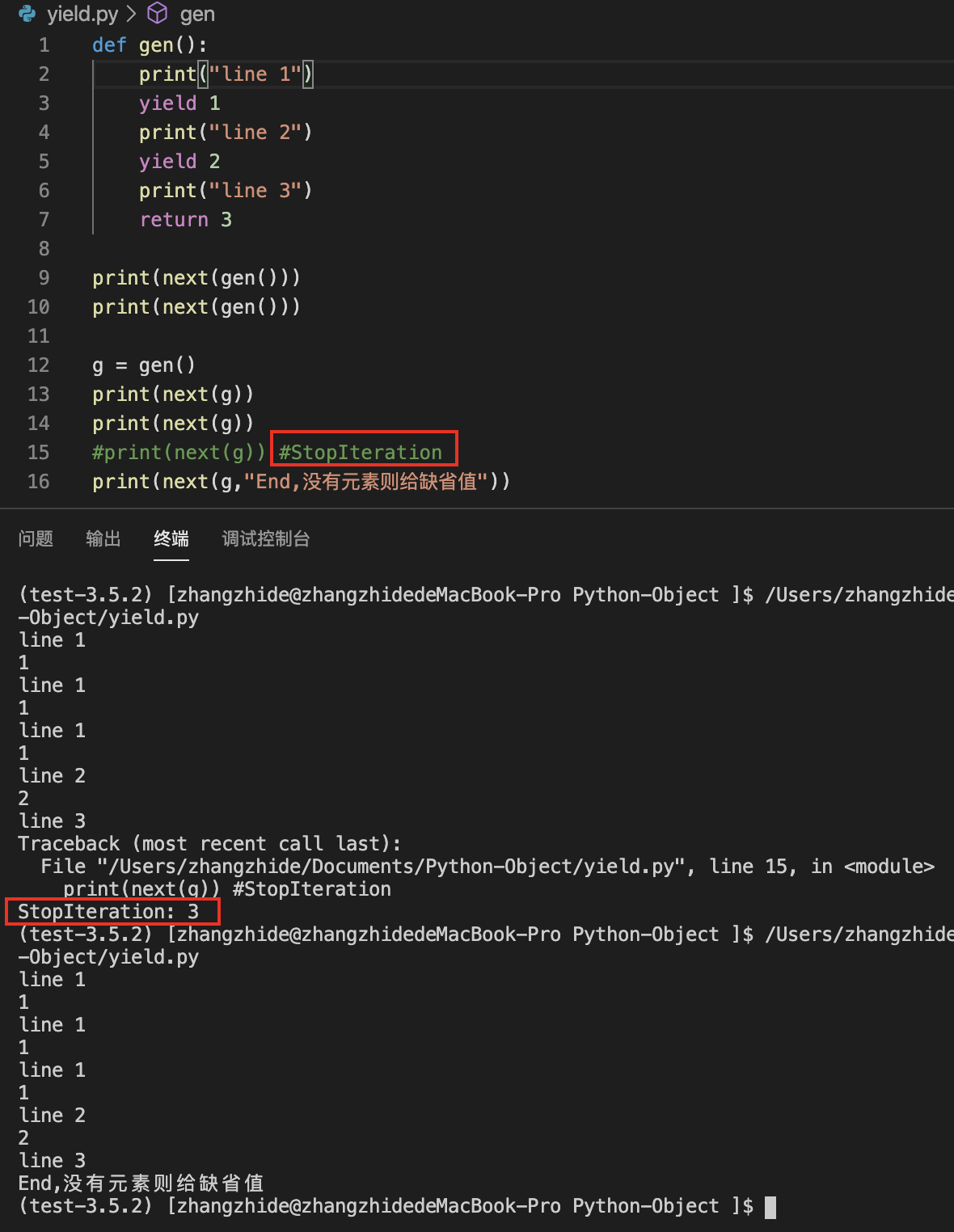Click 'print("line 2")' in the editor
The height and width of the screenshot is (1232, 954).
226,133
